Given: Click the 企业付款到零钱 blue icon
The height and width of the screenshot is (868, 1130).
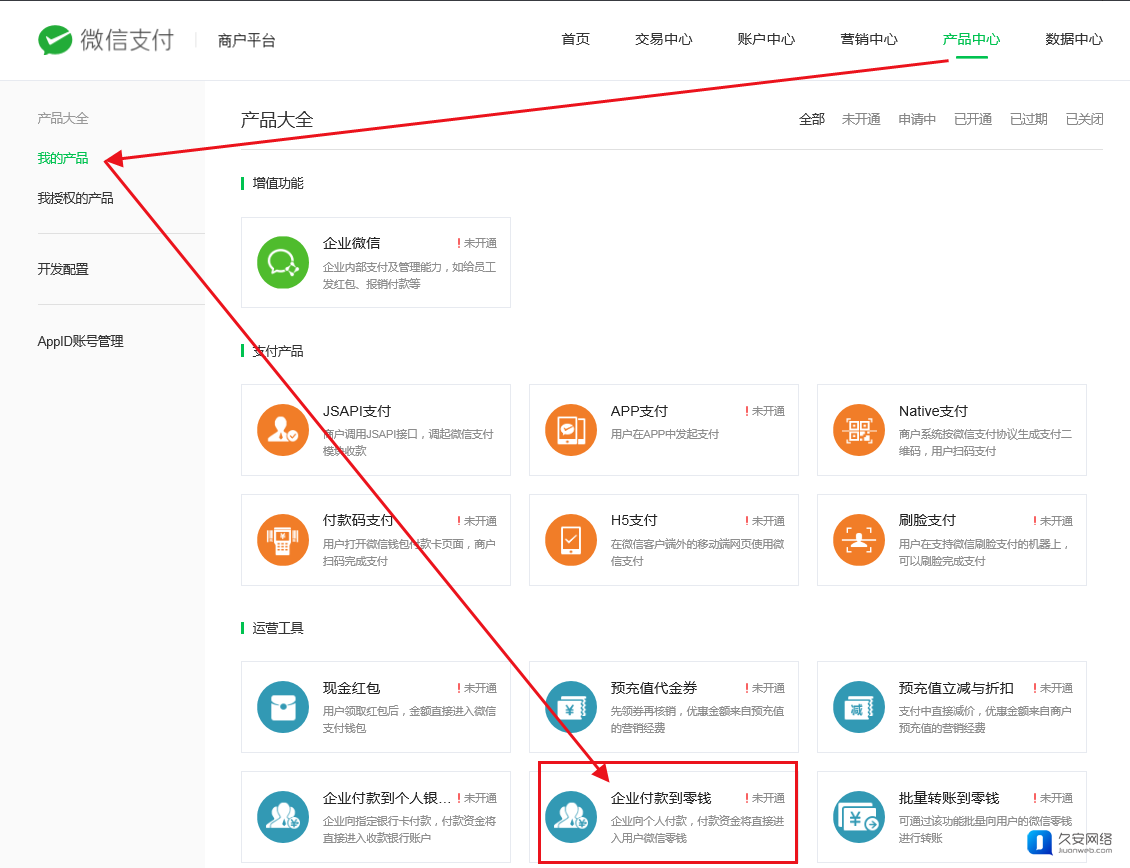Looking at the screenshot, I should pyautogui.click(x=571, y=817).
